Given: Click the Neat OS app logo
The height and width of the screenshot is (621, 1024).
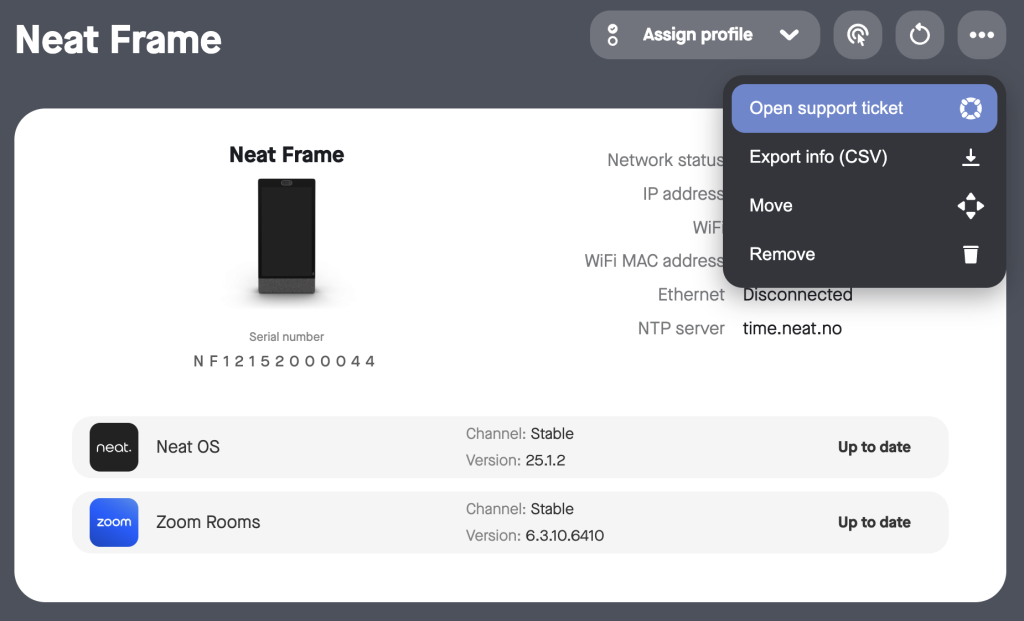Looking at the screenshot, I should [114, 447].
